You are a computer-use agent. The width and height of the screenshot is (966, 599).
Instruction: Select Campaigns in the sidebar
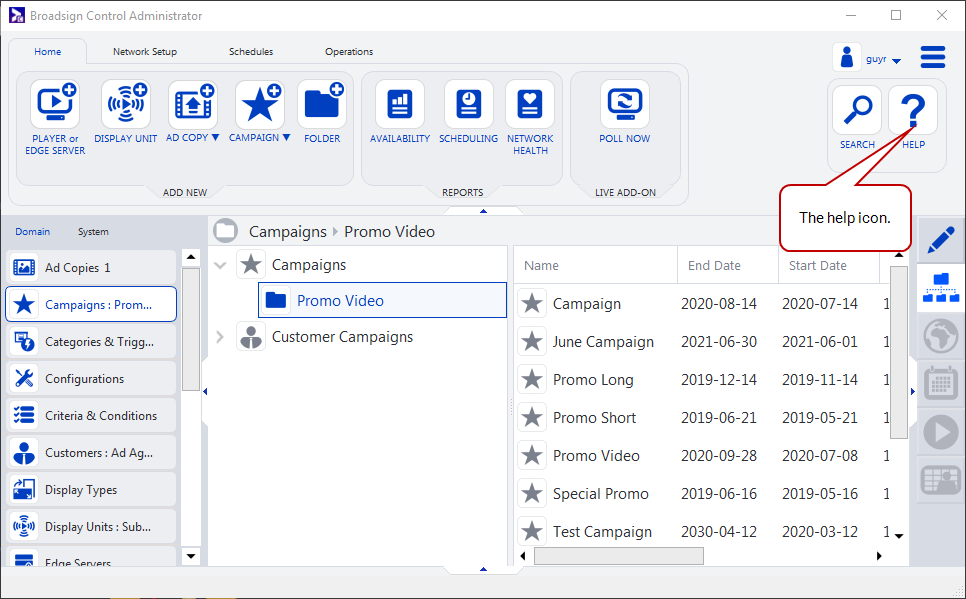pos(91,304)
